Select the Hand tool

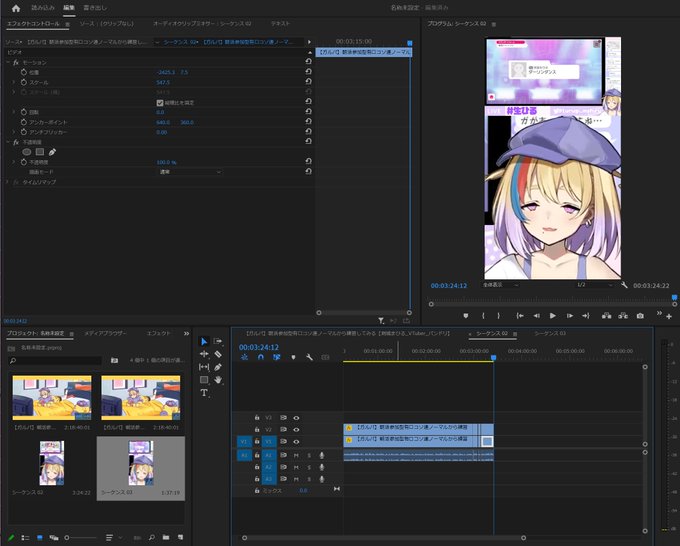click(x=218, y=380)
